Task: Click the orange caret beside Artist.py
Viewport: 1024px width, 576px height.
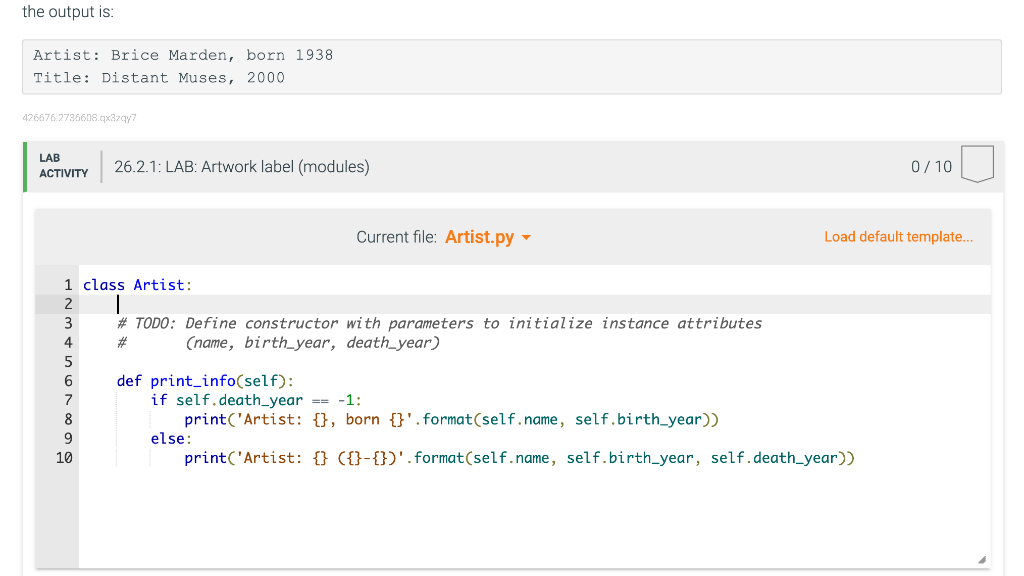Action: pos(526,238)
